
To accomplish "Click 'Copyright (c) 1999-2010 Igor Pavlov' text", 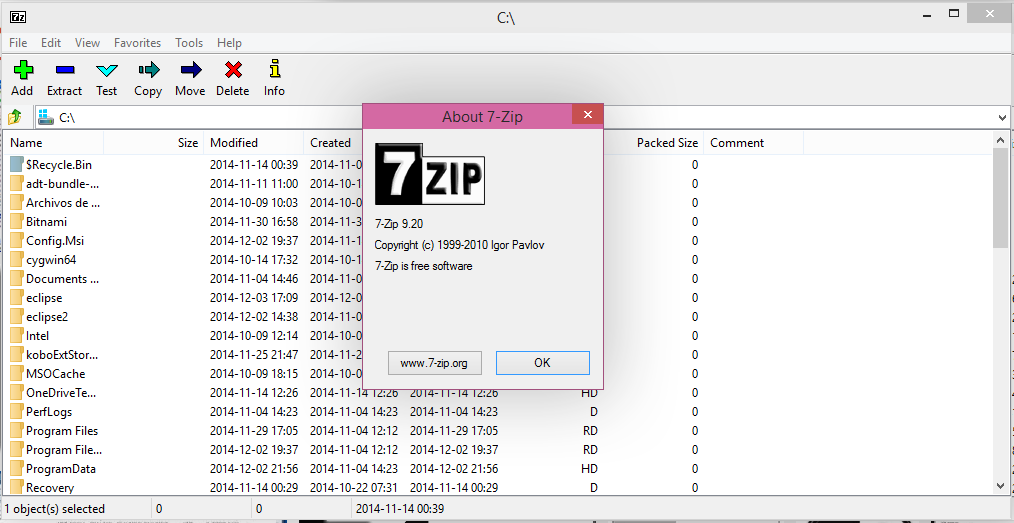I will [x=462, y=245].
